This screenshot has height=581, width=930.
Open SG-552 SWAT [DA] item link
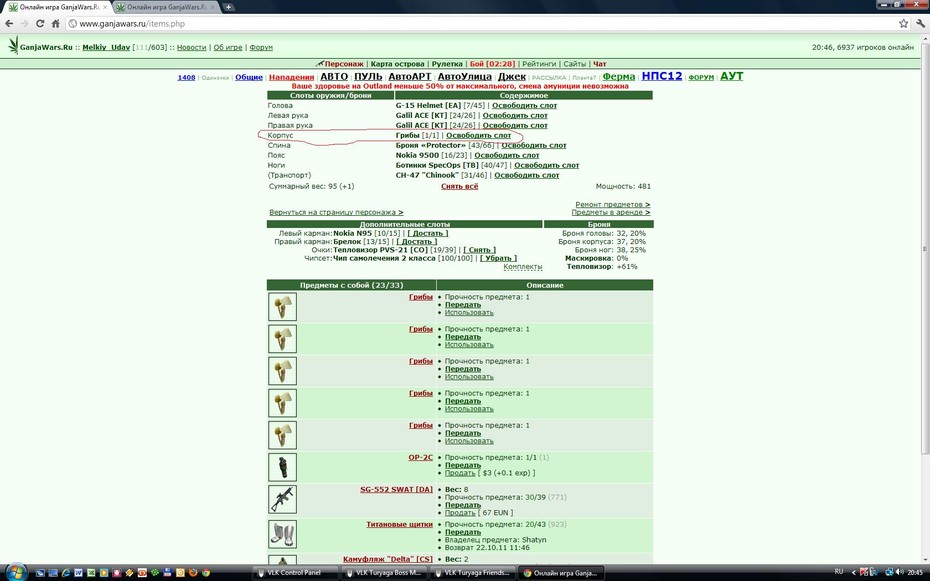396,490
